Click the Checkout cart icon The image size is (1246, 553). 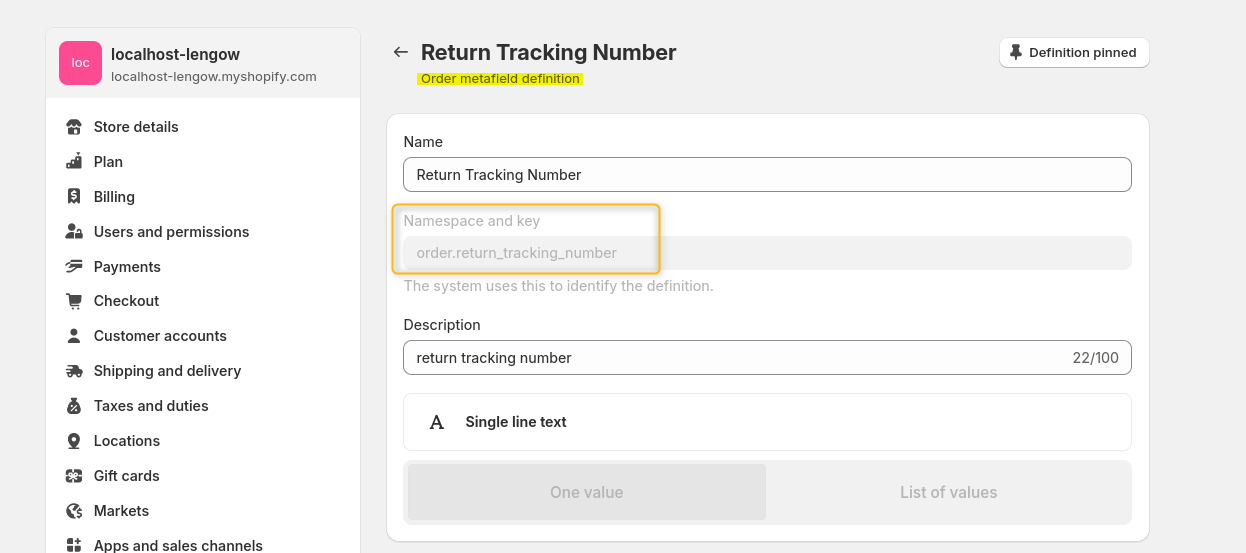[74, 301]
